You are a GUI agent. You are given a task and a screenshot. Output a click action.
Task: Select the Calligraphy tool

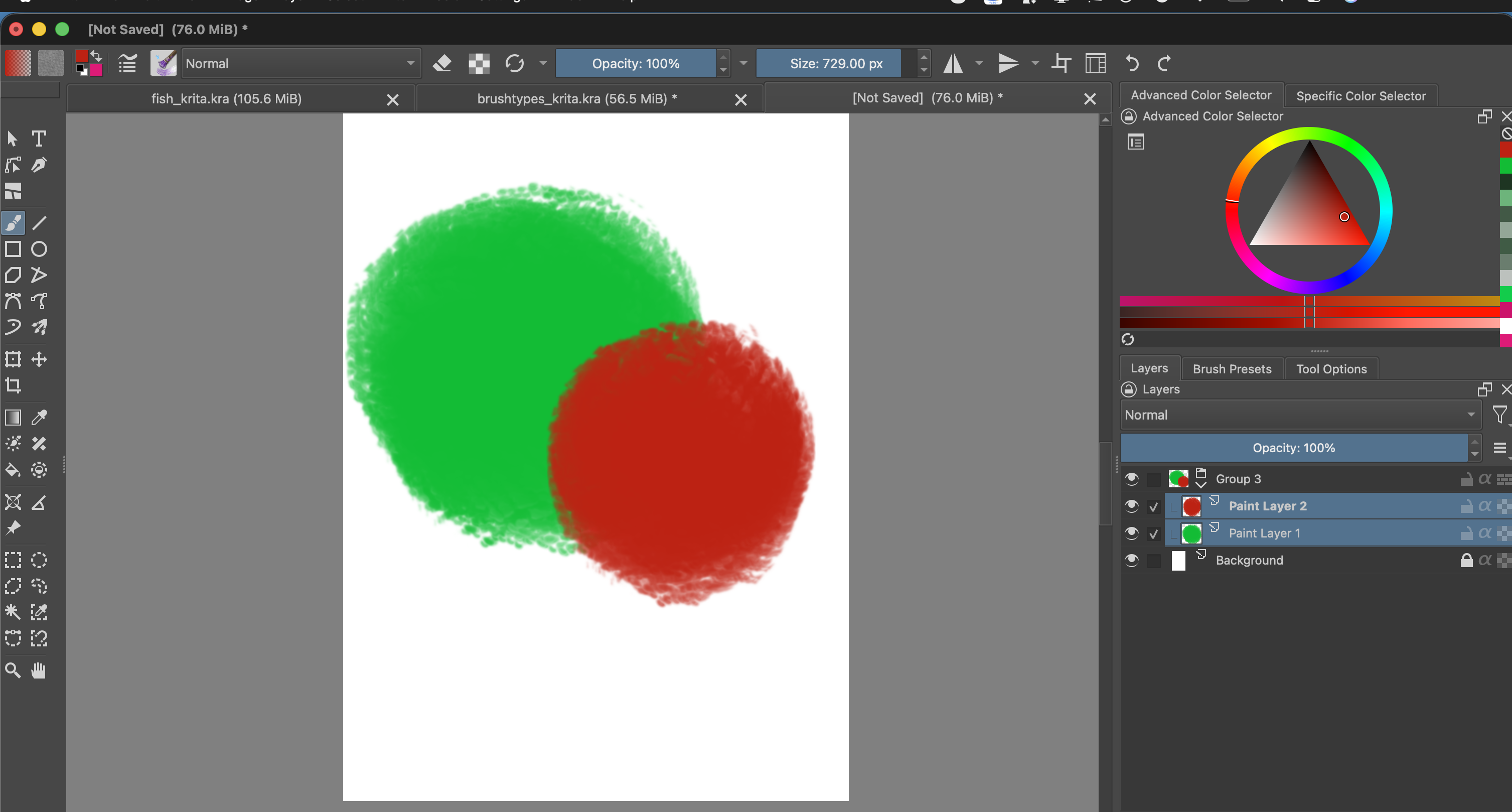(39, 166)
